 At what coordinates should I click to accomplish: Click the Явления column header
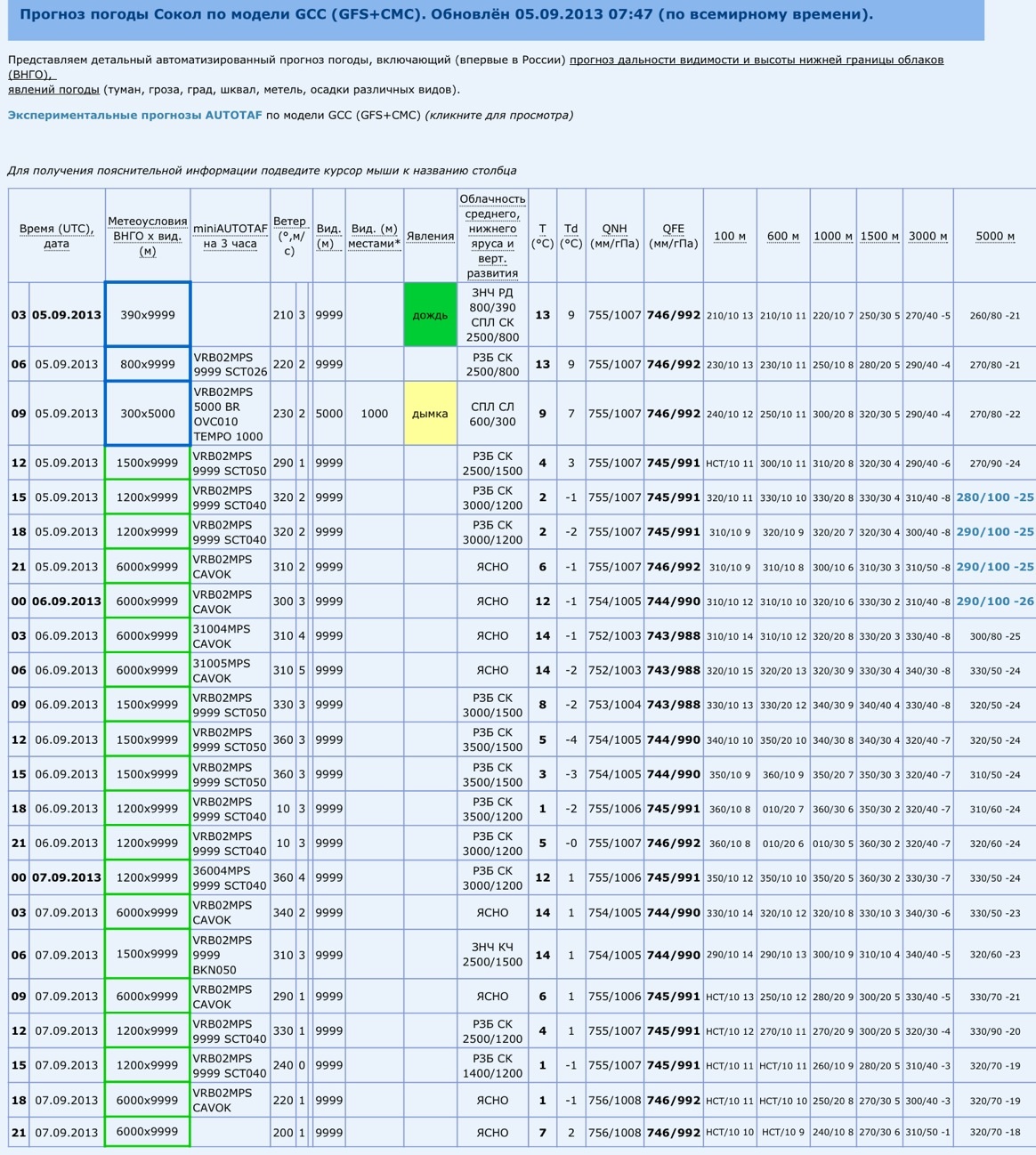(430, 237)
